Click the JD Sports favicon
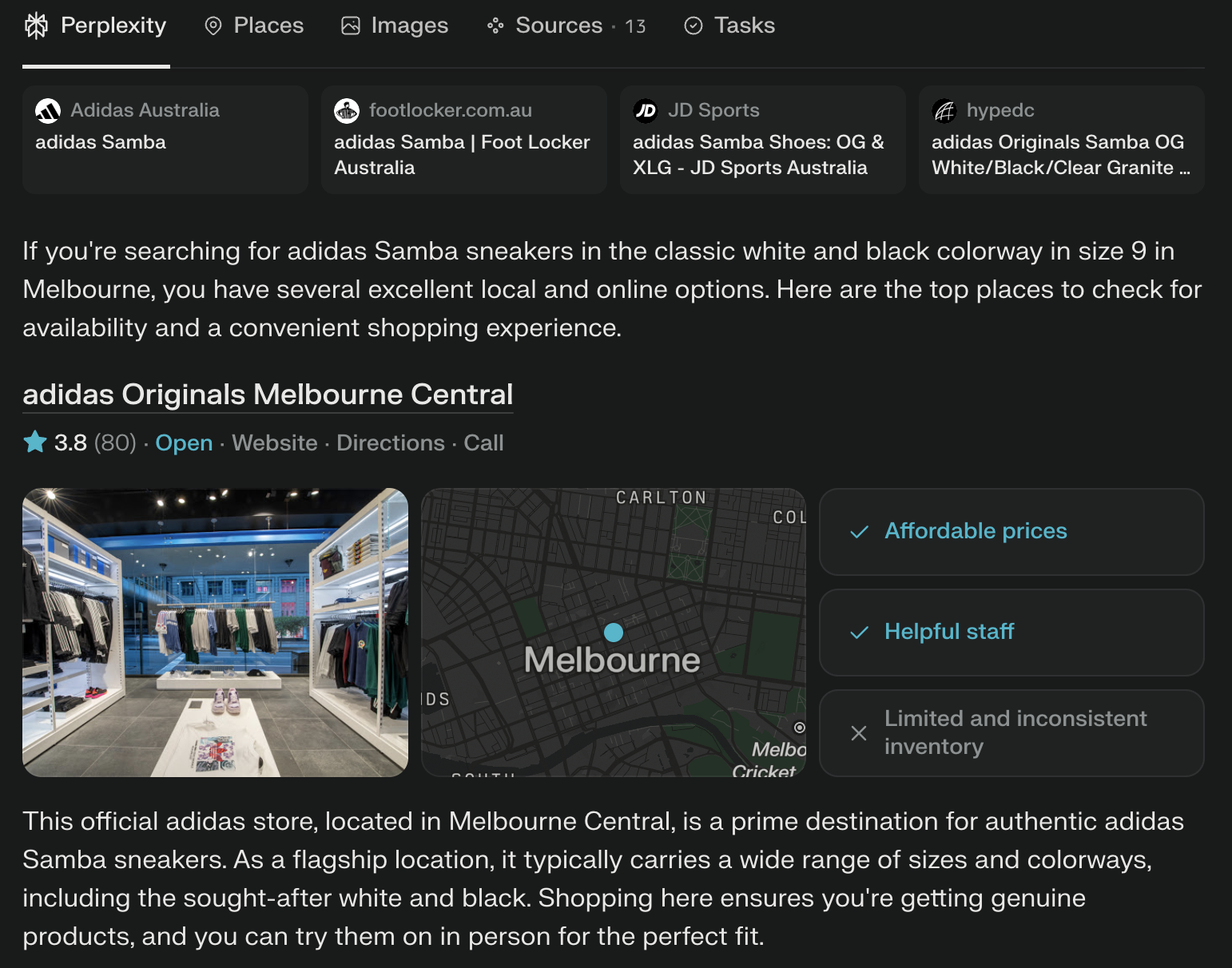 pos(646,110)
